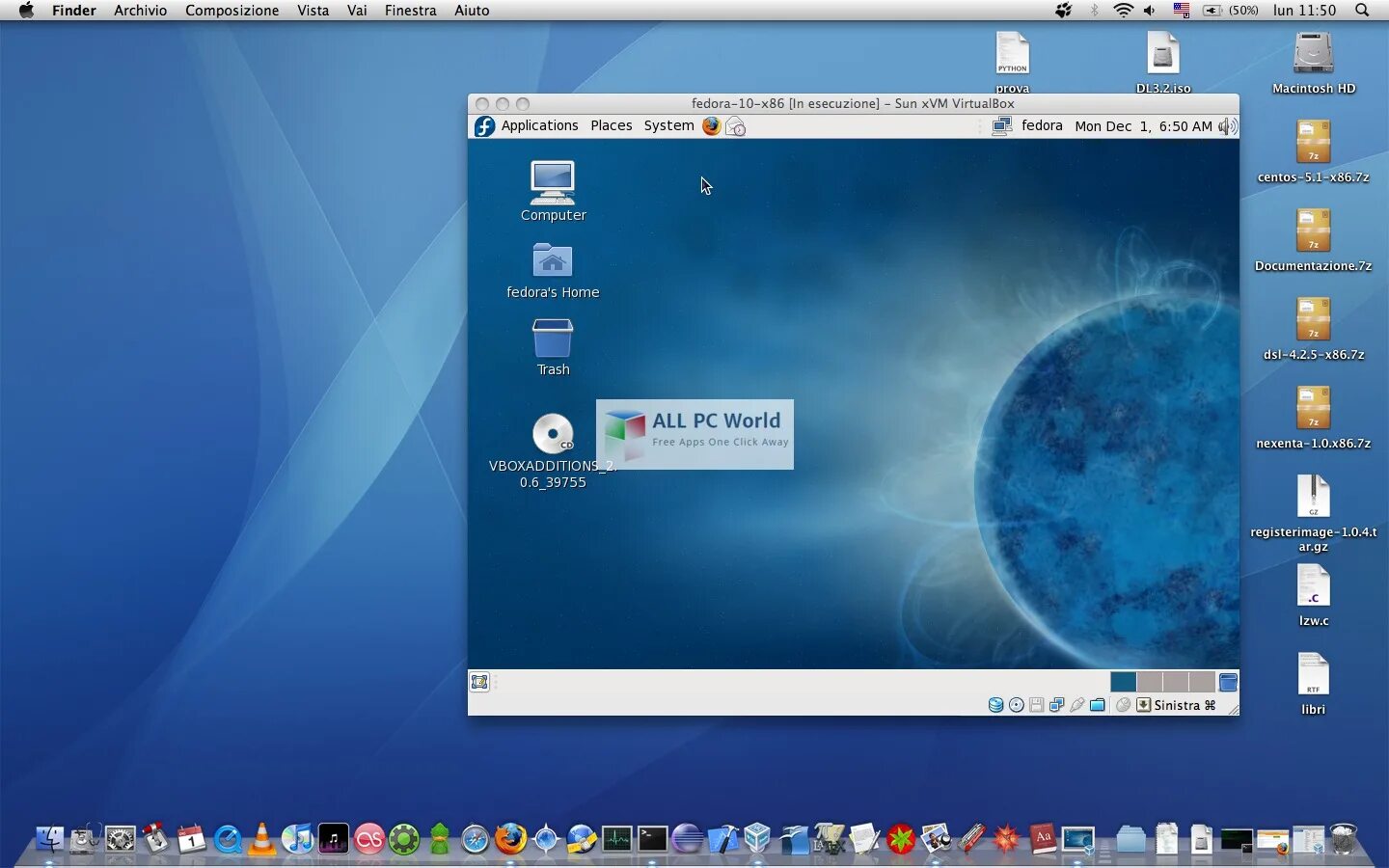This screenshot has height=868, width=1389.
Task: Open the Finestra menu
Action: tap(410, 11)
